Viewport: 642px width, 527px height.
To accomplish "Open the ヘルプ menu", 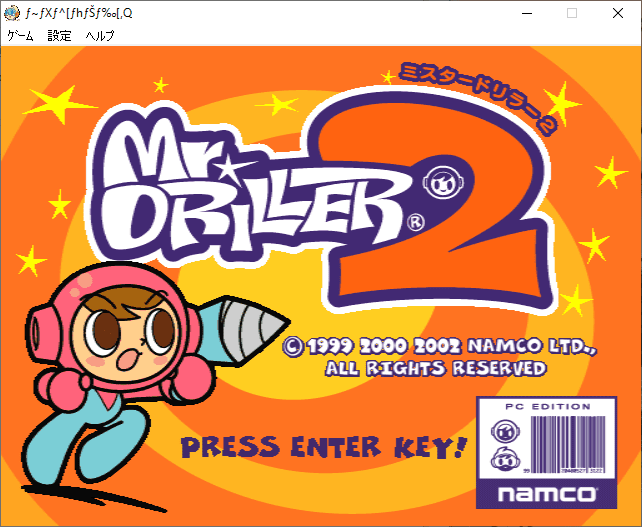I will tap(100, 36).
